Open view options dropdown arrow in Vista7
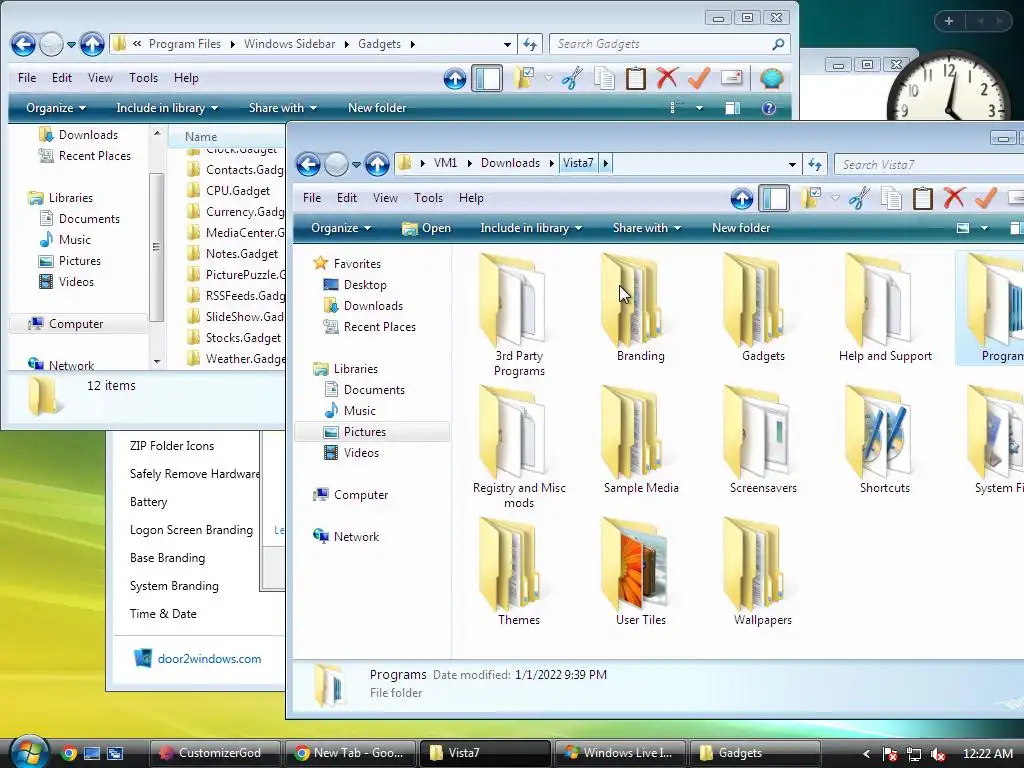 (984, 228)
